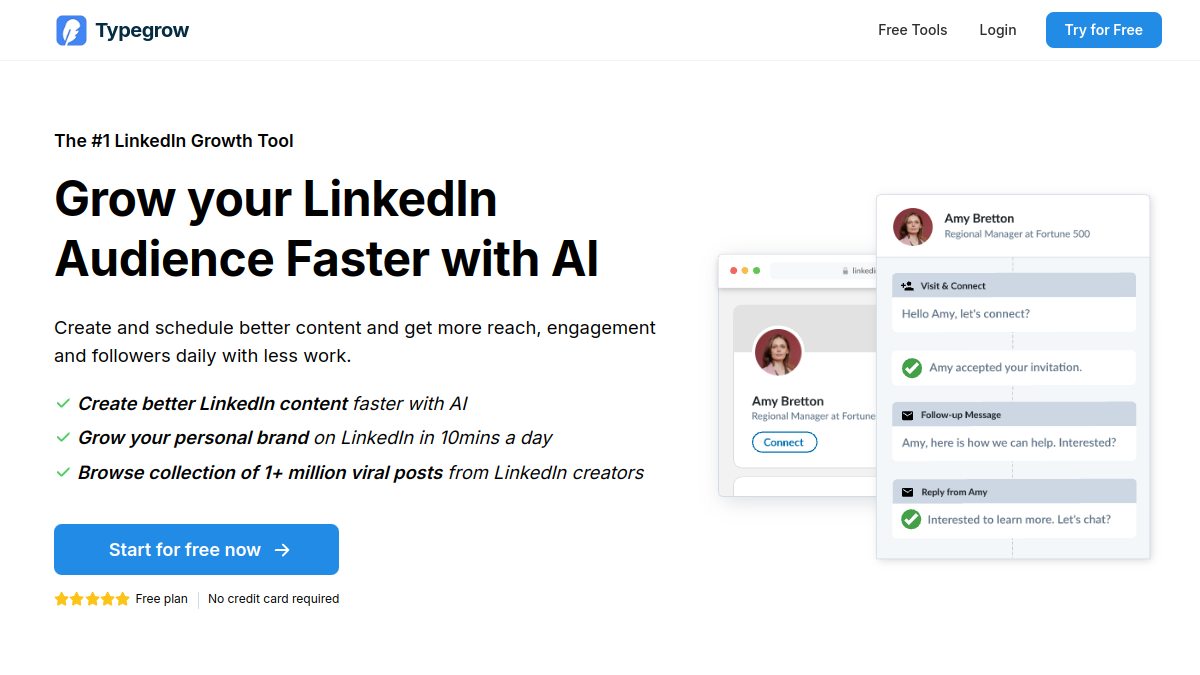
Task: Click the Visit & Connect person-add icon
Action: click(x=907, y=286)
